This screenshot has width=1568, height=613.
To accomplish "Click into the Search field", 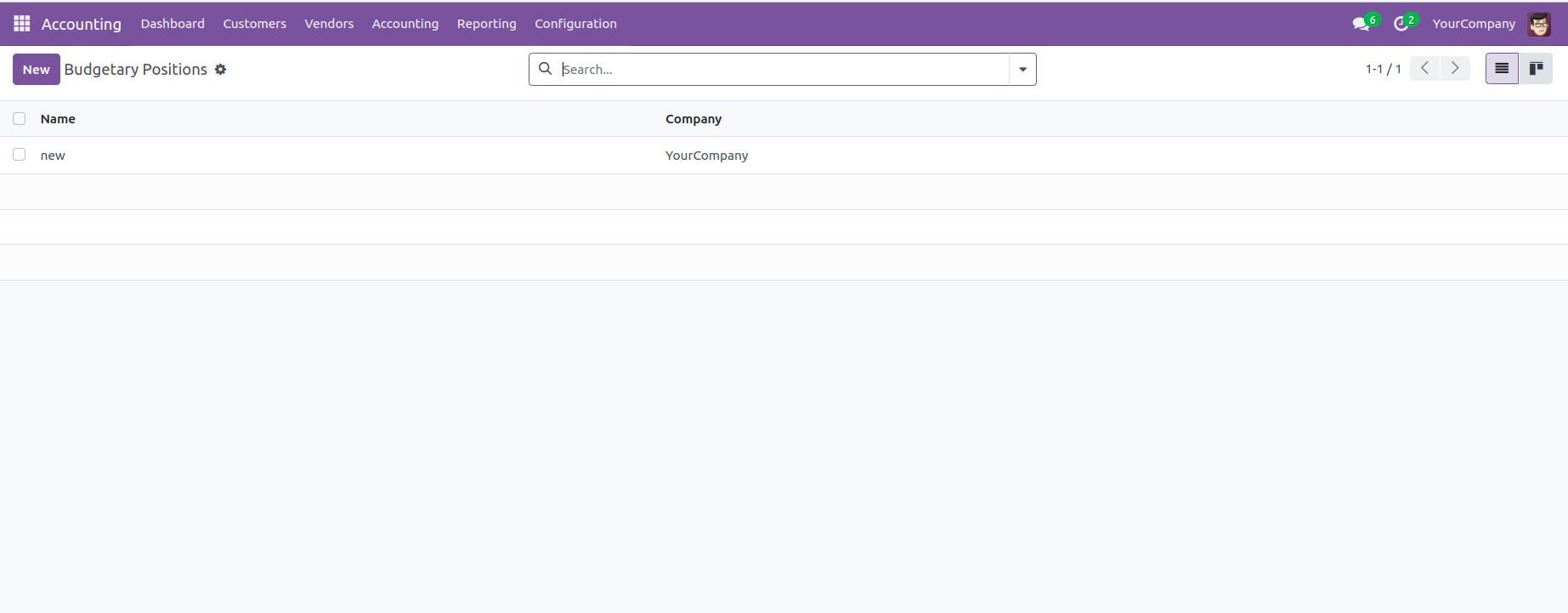I will coord(782,70).
